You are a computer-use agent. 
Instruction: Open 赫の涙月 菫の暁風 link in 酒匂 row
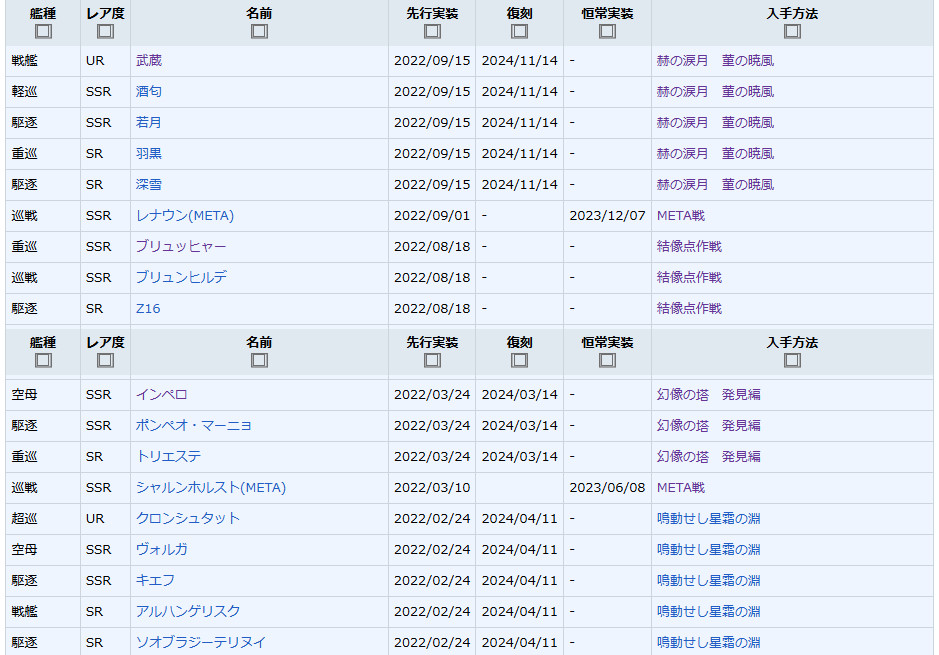(x=715, y=92)
